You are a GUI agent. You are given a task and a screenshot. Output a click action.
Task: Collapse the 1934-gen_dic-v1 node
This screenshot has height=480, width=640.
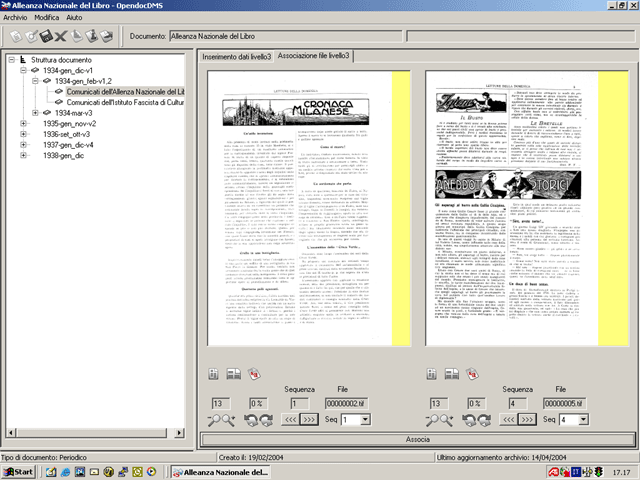click(24, 70)
